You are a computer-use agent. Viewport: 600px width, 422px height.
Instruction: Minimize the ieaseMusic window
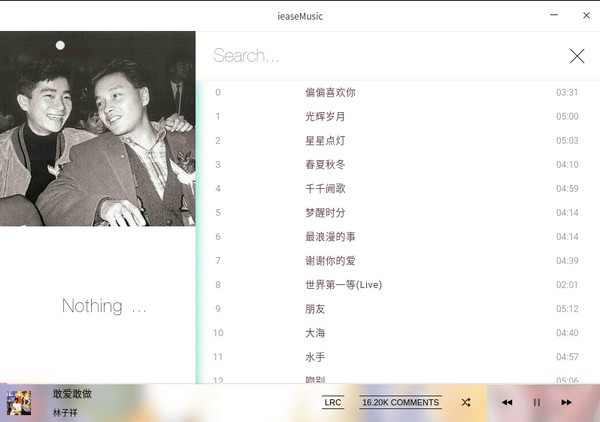[x=554, y=15]
